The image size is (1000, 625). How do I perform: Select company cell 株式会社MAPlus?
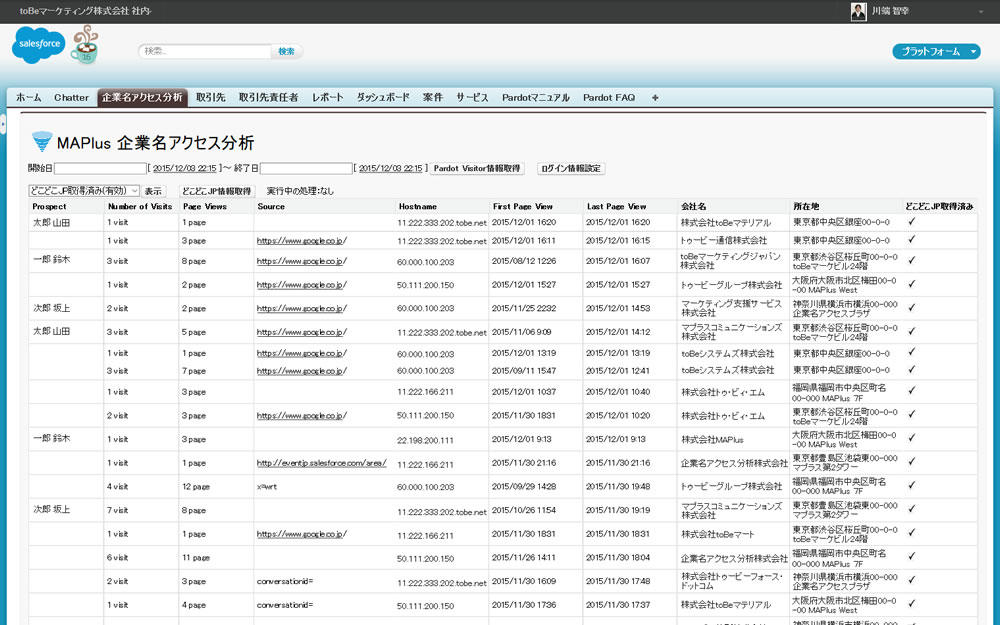712,439
